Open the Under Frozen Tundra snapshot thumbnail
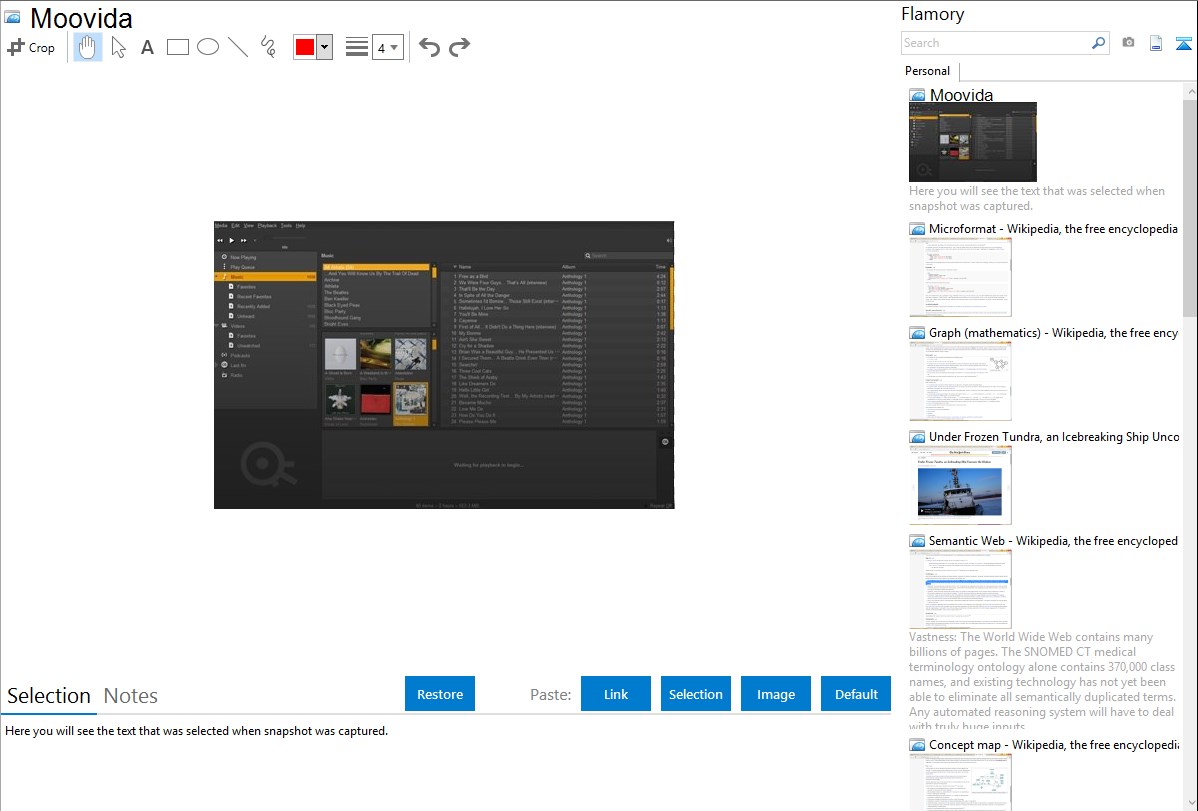 point(960,485)
